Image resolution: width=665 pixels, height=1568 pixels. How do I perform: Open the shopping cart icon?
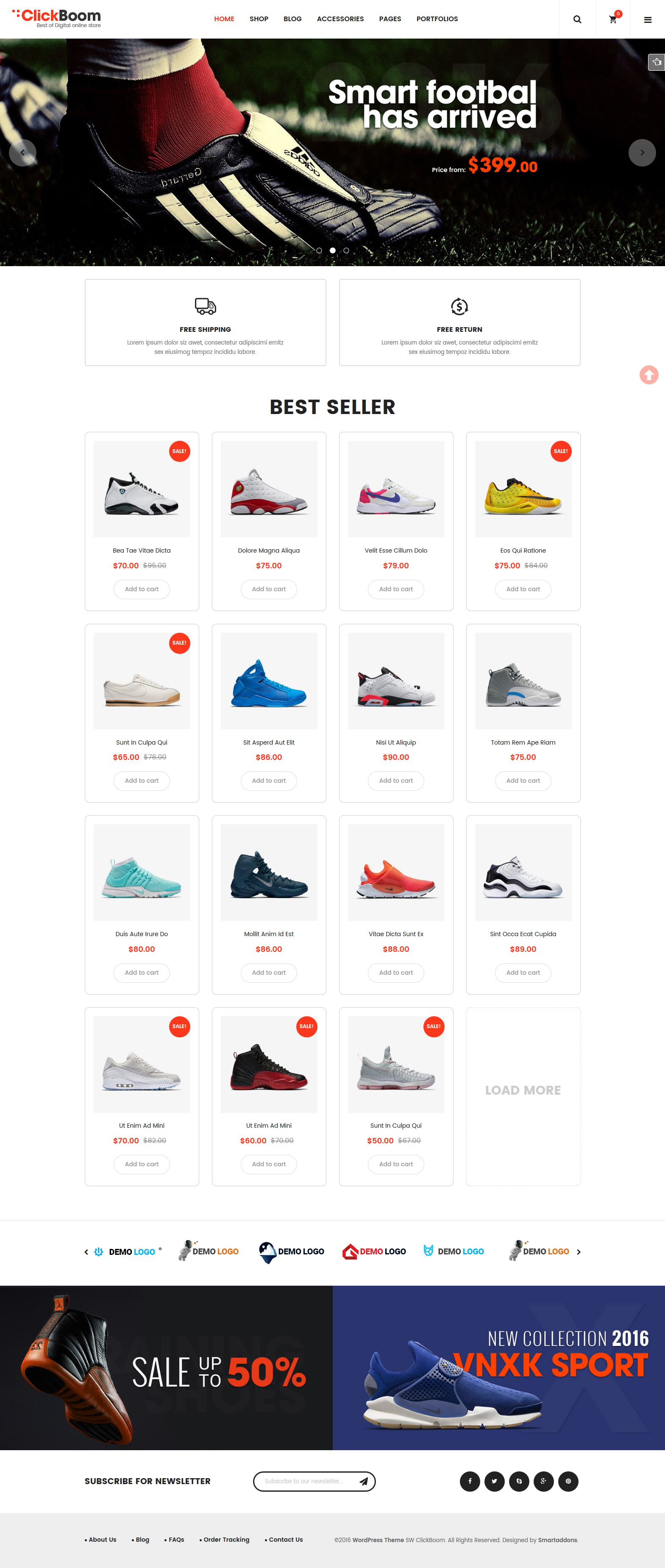tap(613, 19)
